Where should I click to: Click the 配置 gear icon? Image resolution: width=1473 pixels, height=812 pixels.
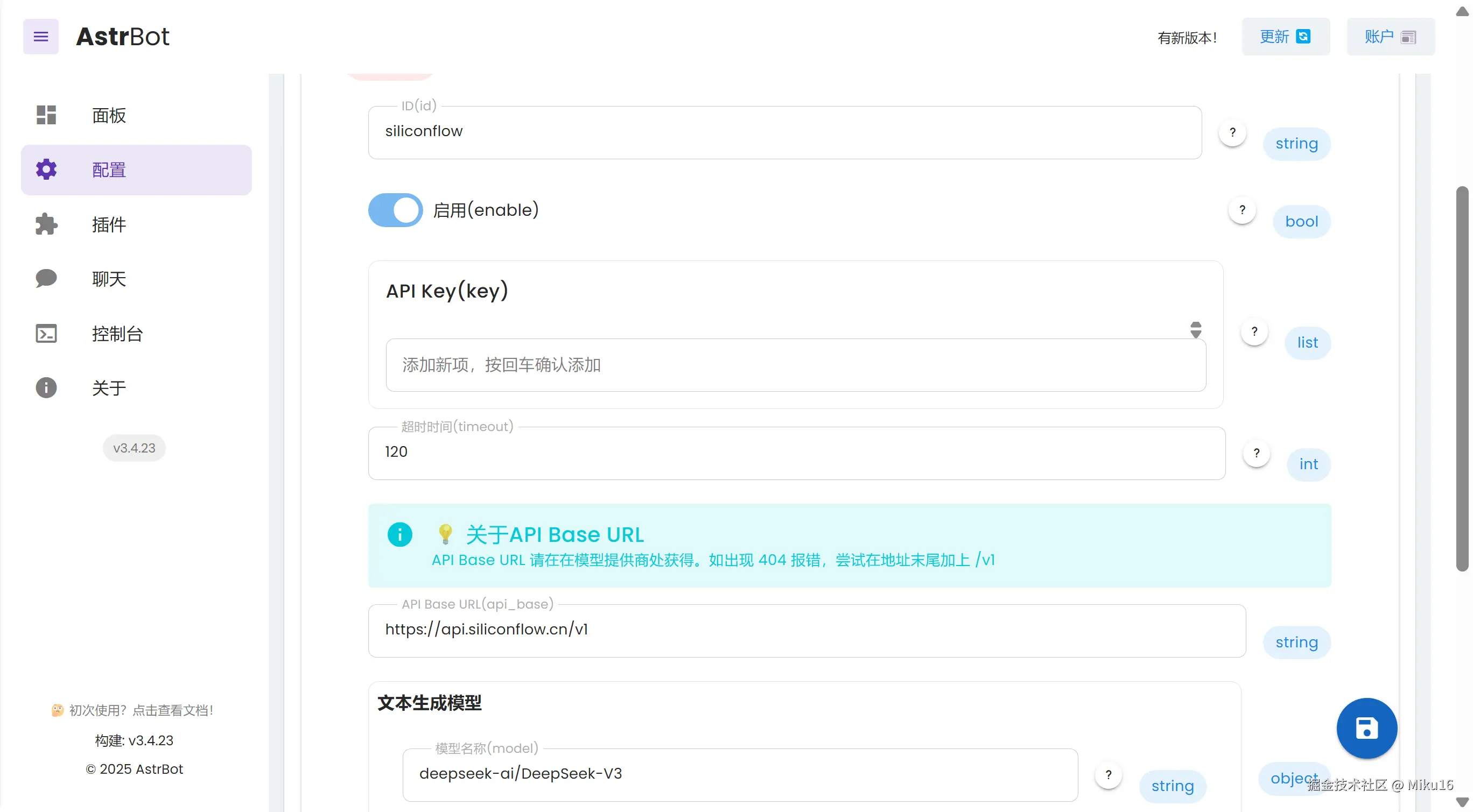tap(46, 170)
